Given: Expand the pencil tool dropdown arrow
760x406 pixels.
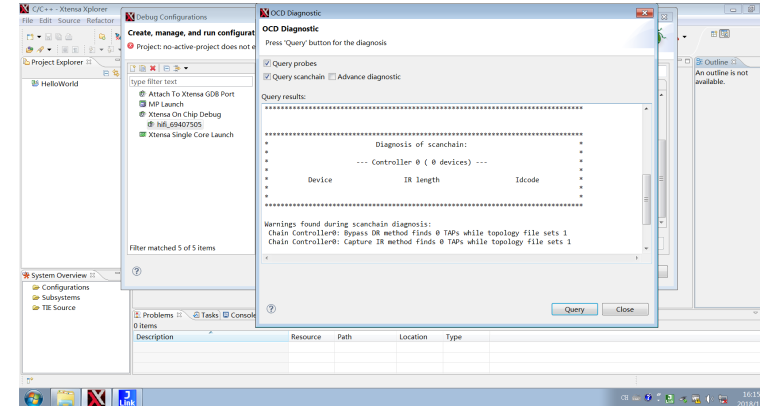Looking at the screenshot, I should (x=49, y=49).
